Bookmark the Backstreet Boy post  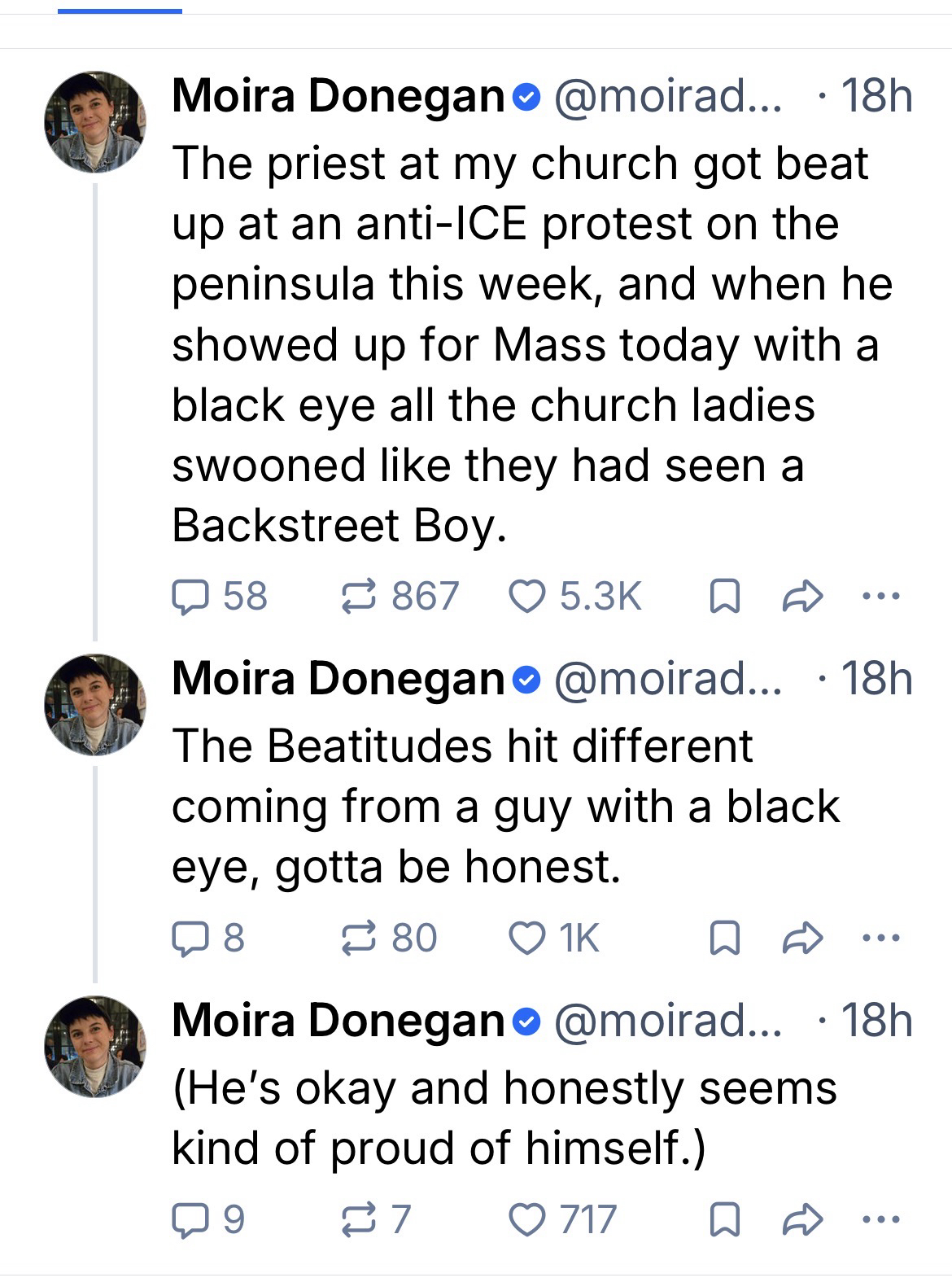724,598
